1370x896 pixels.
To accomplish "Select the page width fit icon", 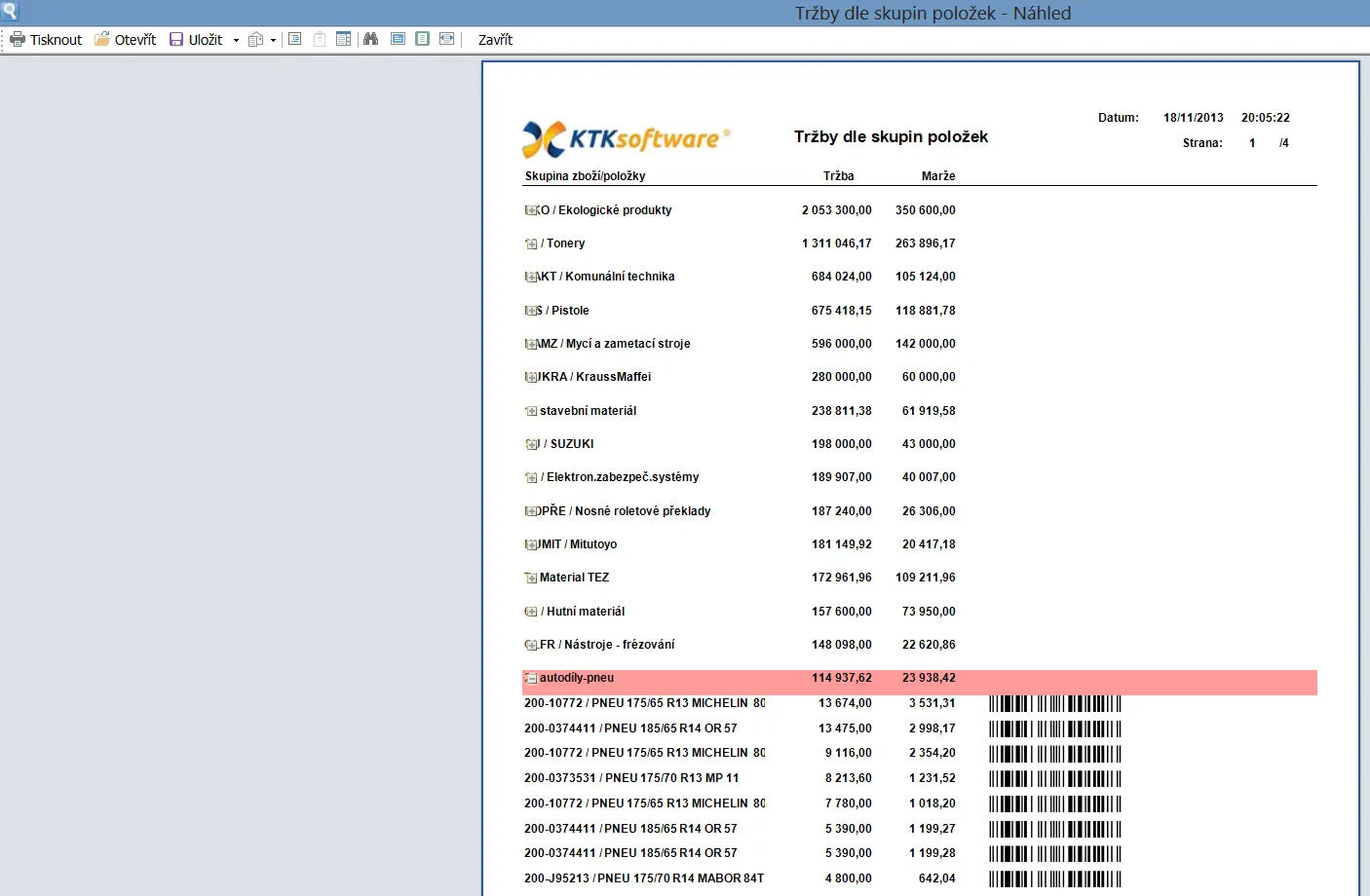I will pyautogui.click(x=446, y=39).
